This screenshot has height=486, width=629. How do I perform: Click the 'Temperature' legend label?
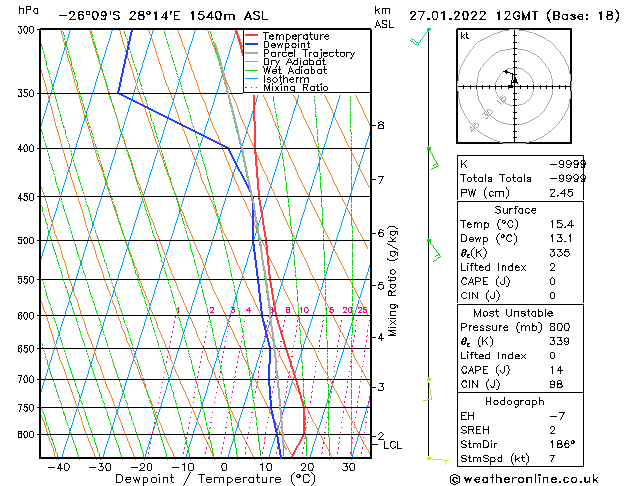(296, 36)
